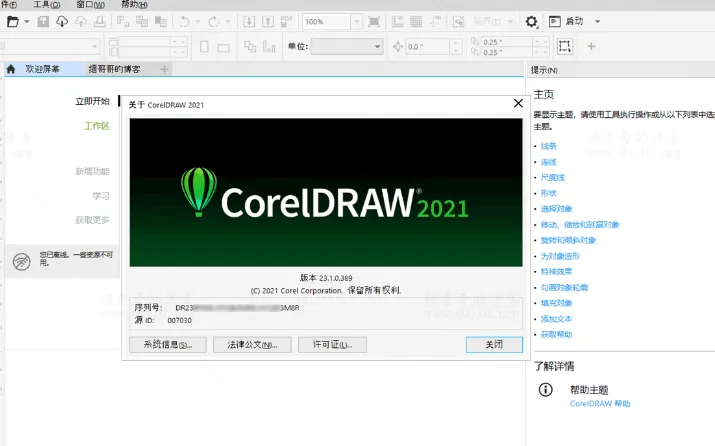The height and width of the screenshot is (446, 715).
Task: Click the 系统信息 button
Action: coord(168,345)
